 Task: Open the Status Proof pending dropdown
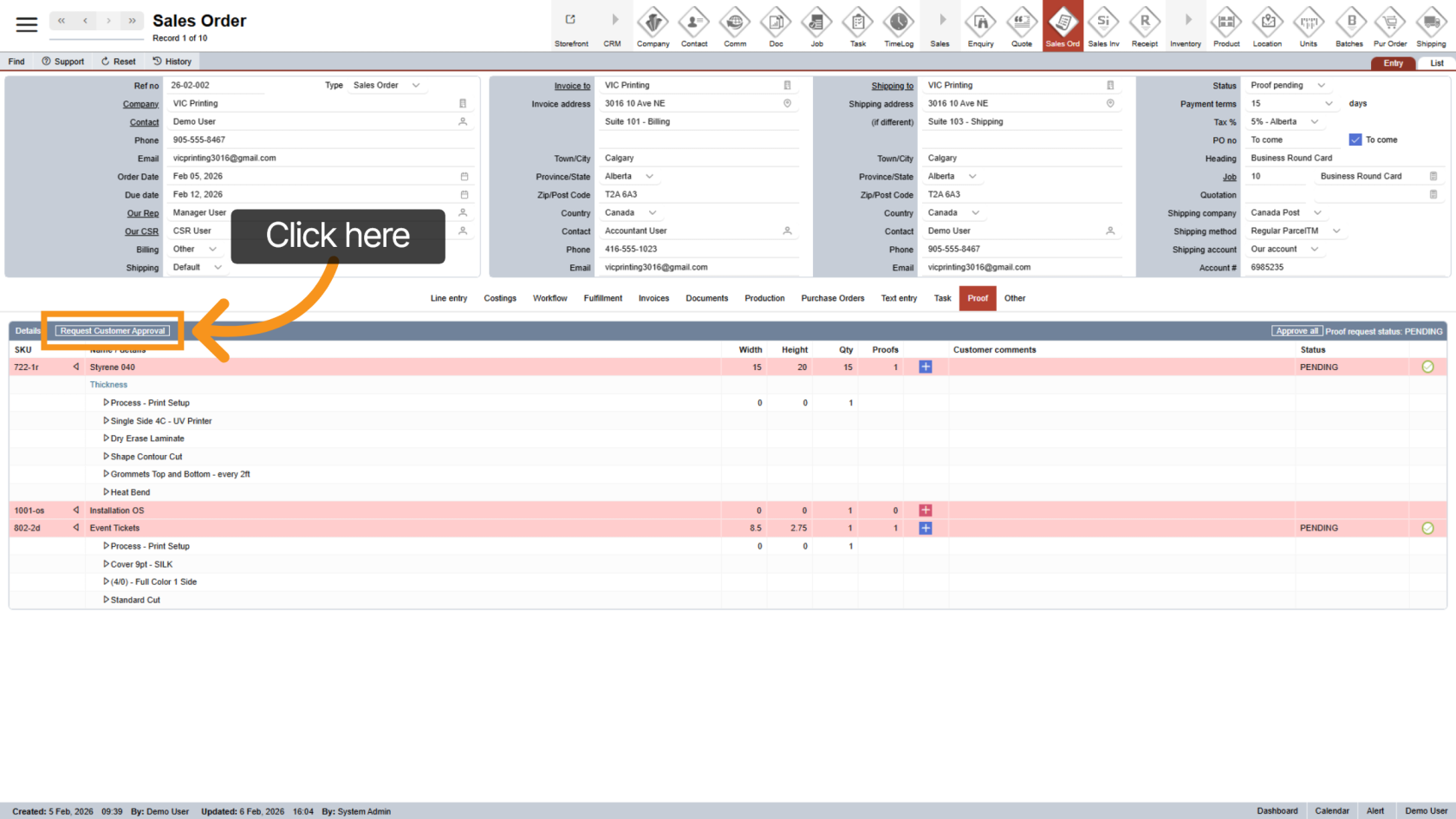[1321, 86]
